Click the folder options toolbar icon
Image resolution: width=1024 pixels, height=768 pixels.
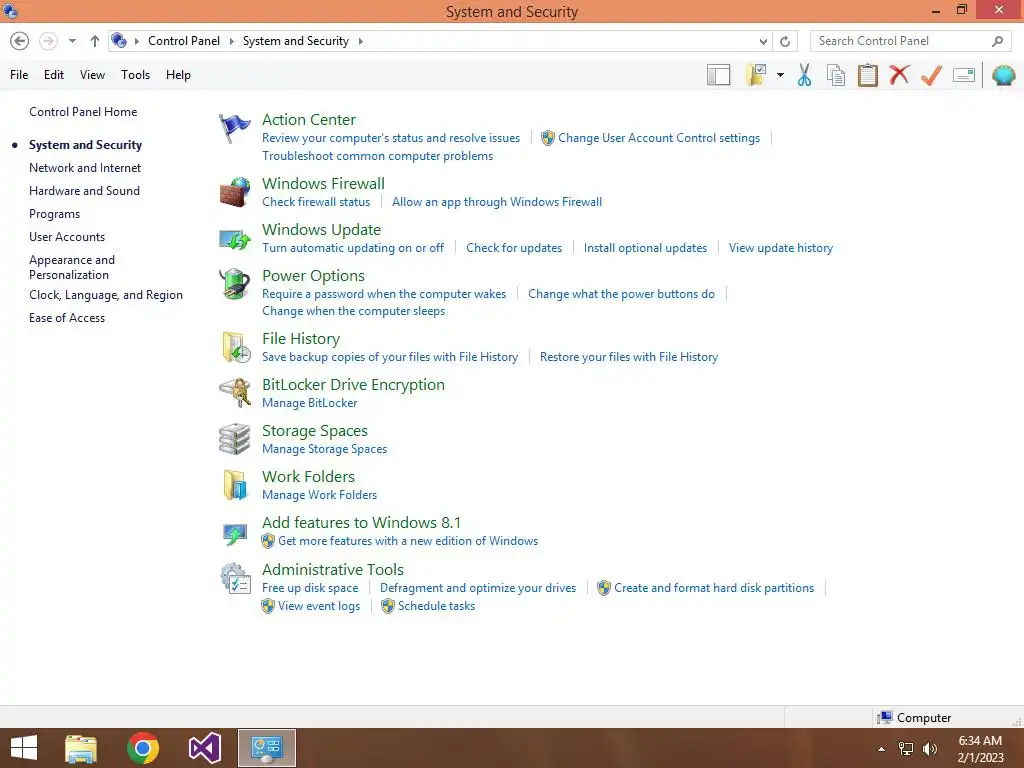coord(756,74)
